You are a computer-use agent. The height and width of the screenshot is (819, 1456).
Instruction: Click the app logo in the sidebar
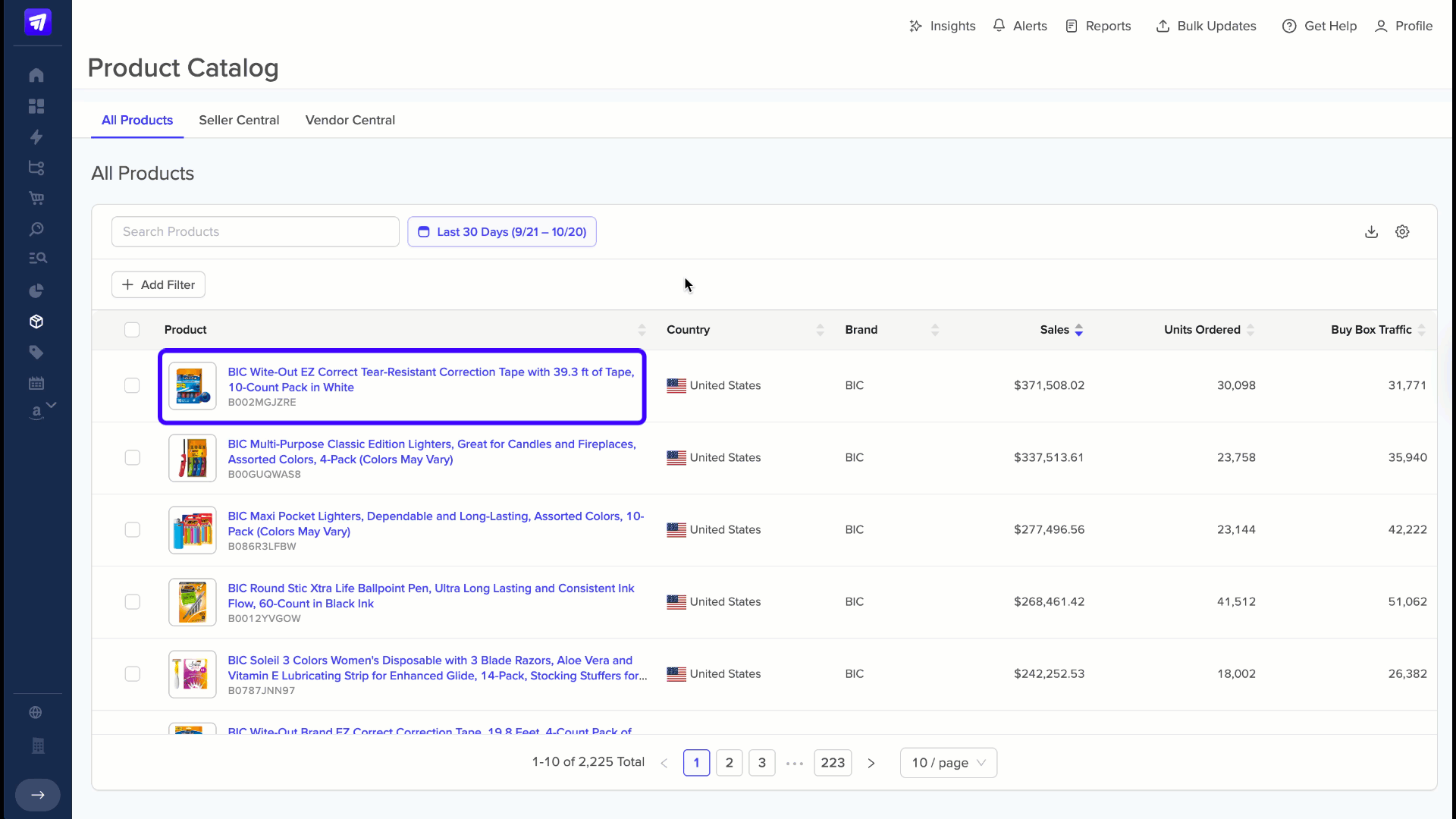37,22
